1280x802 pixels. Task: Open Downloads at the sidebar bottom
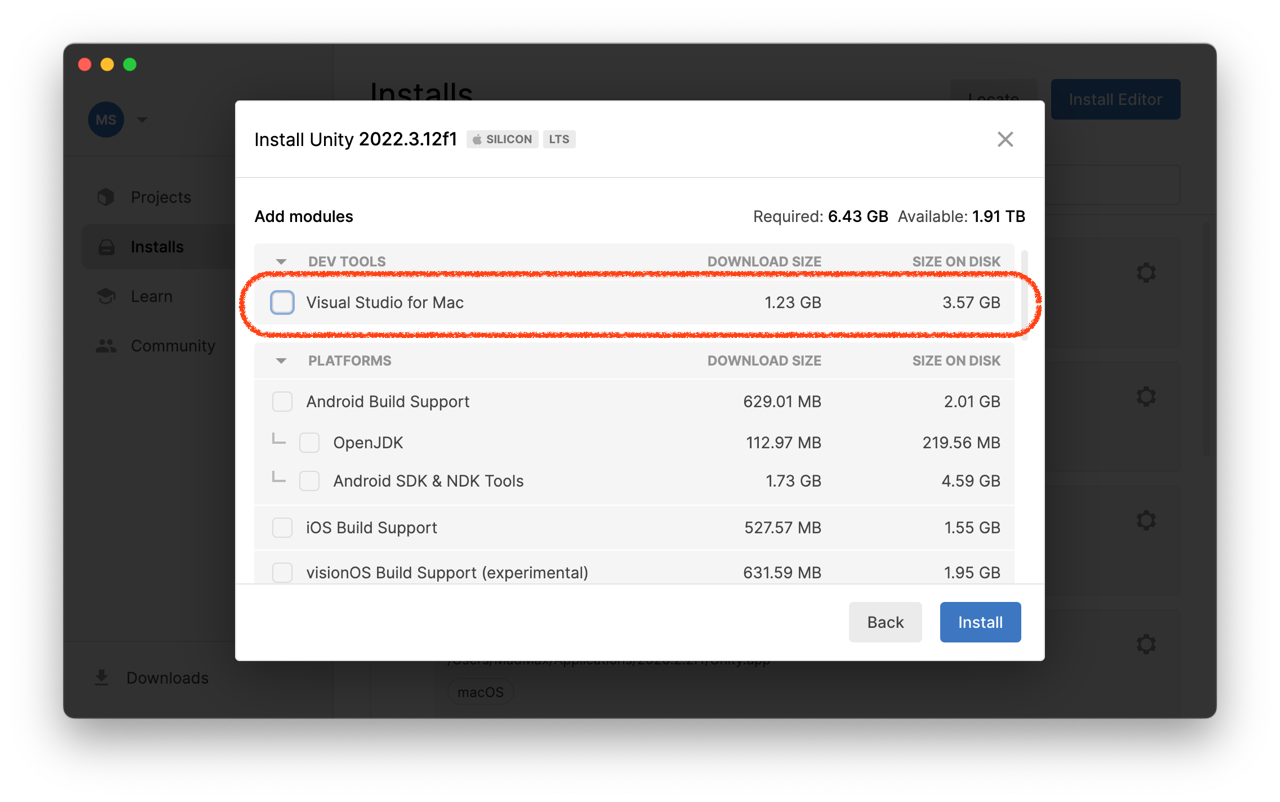point(167,678)
